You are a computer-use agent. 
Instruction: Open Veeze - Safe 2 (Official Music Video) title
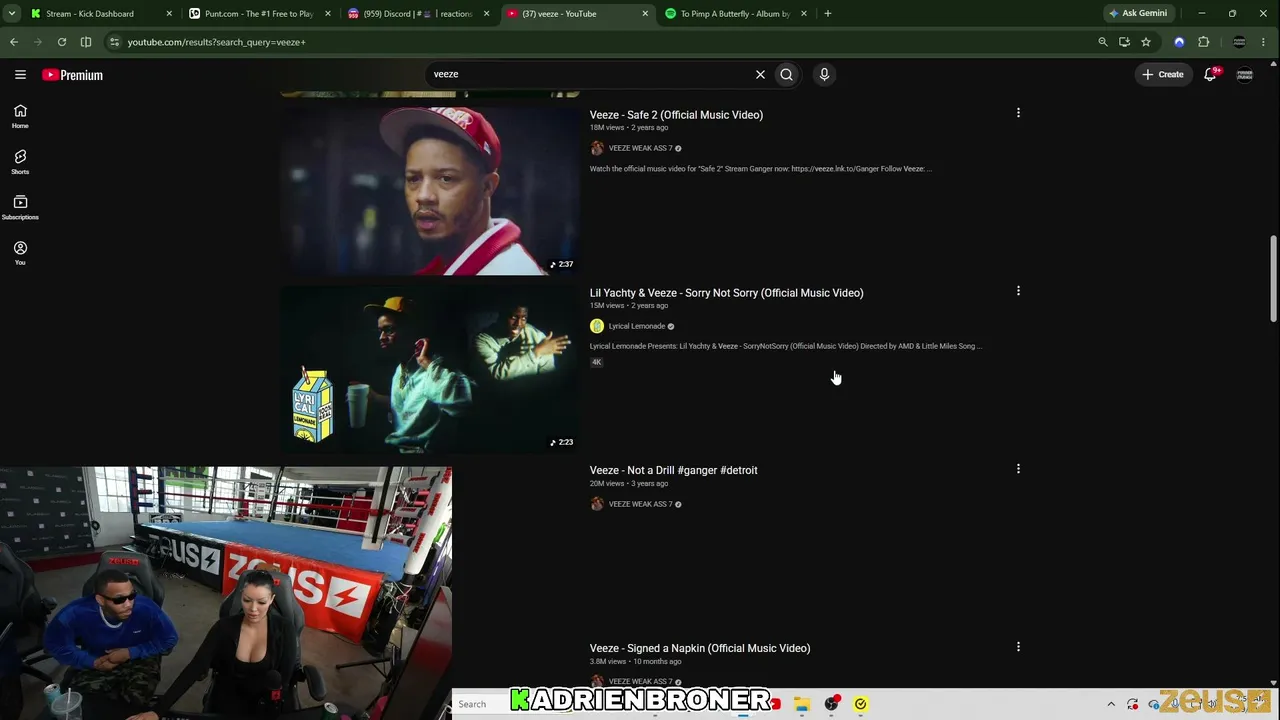click(676, 115)
